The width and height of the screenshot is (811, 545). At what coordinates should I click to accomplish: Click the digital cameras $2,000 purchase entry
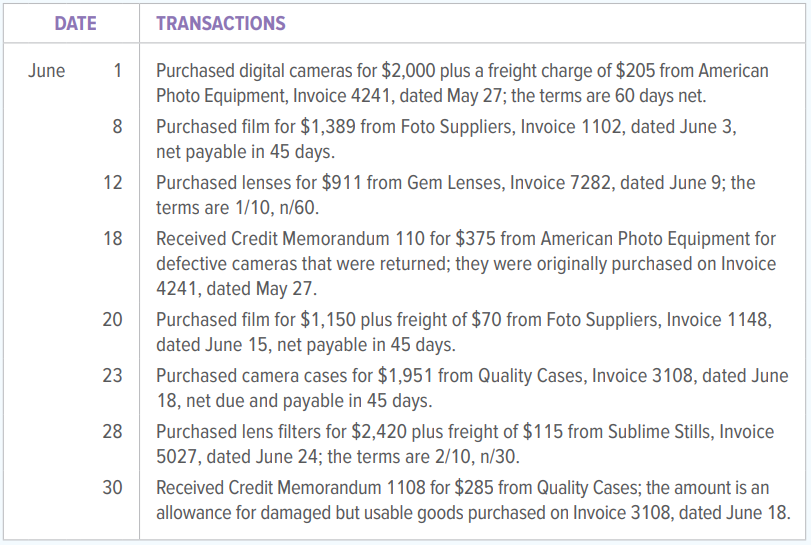pyautogui.click(x=462, y=83)
